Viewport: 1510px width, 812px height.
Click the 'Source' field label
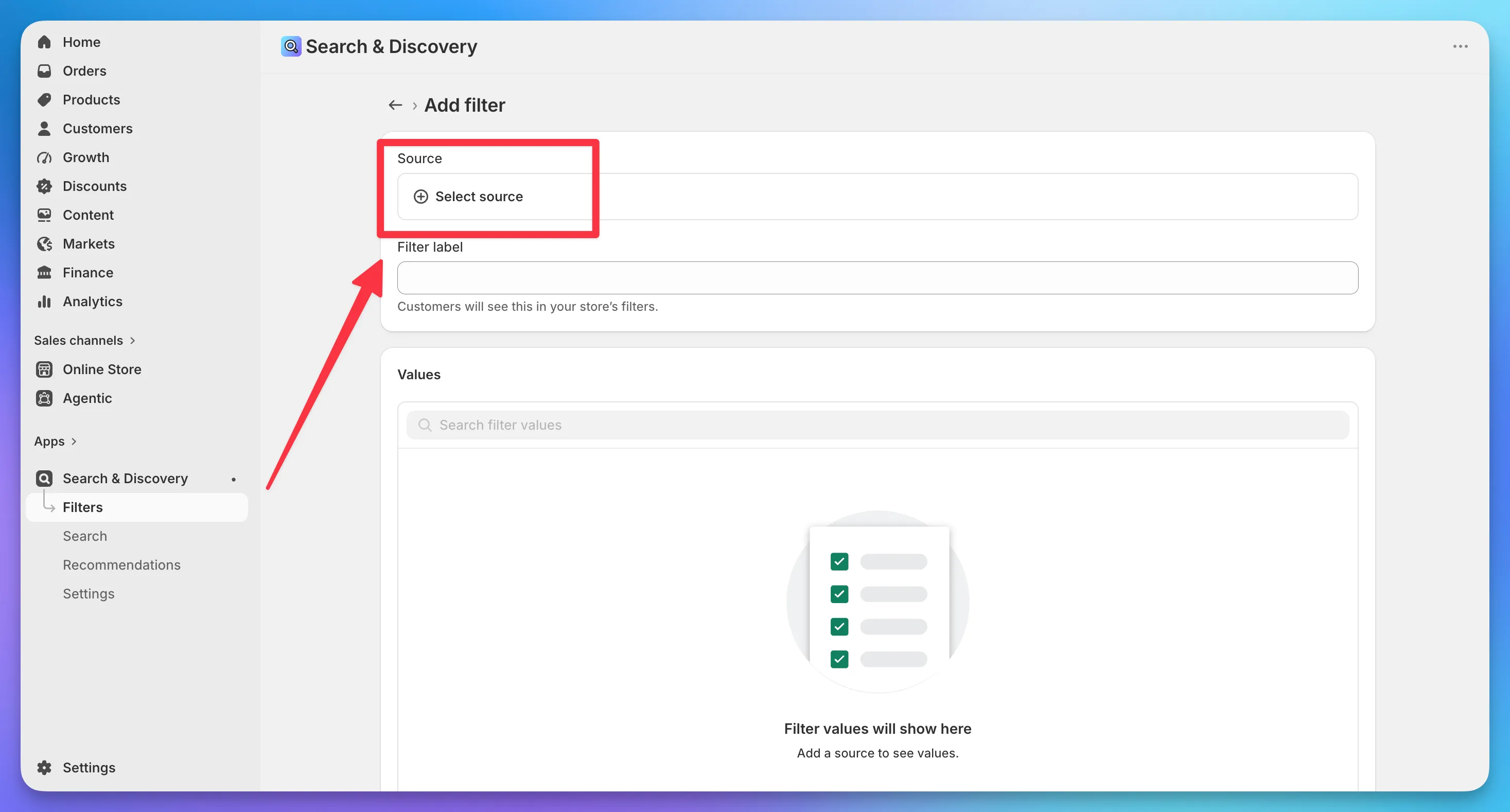coord(420,158)
